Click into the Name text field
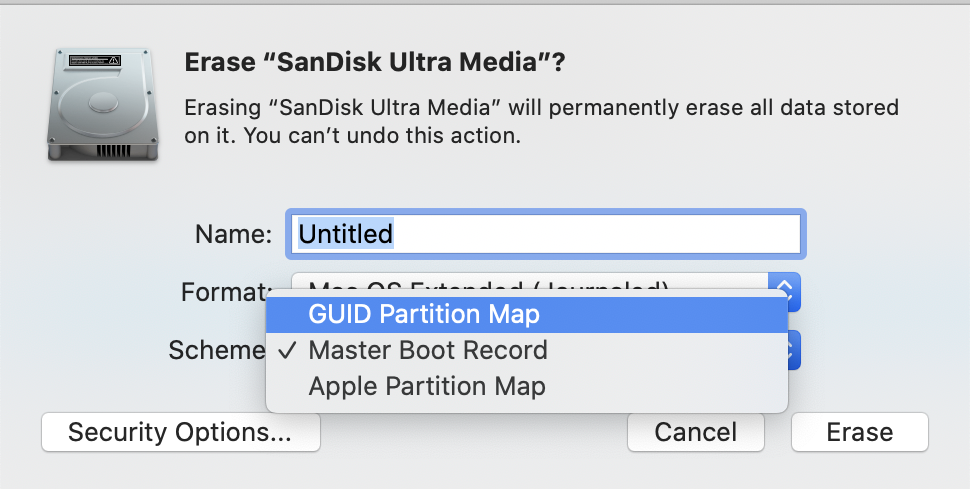This screenshot has width=970, height=489. pyautogui.click(x=600, y=235)
